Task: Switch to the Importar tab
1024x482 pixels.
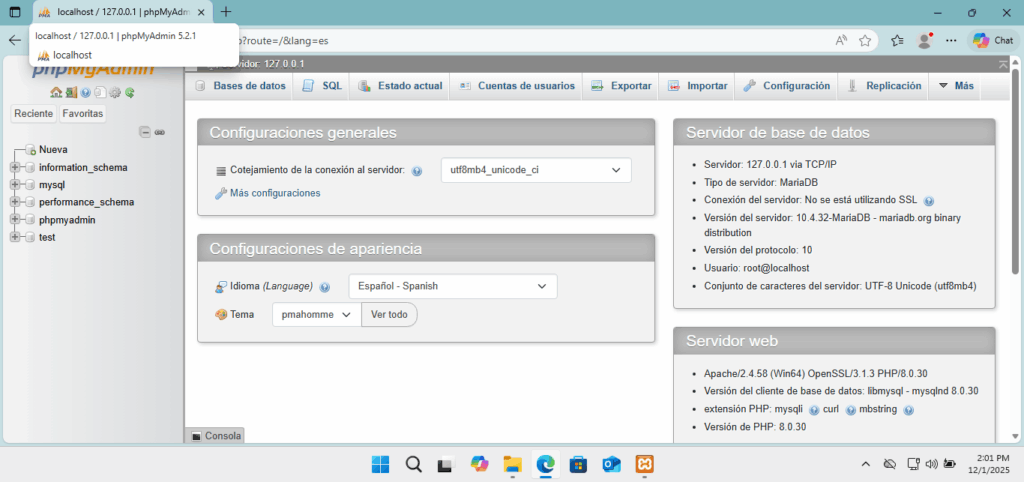Action: [697, 86]
